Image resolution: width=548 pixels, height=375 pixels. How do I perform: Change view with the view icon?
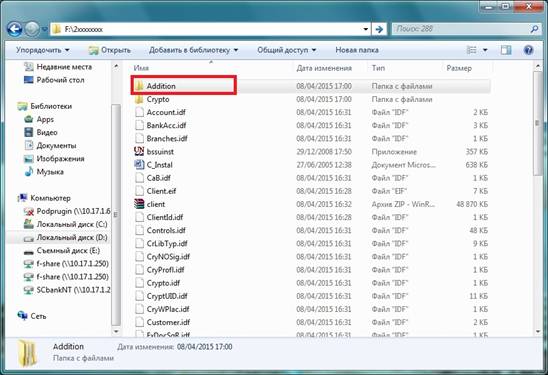point(471,50)
